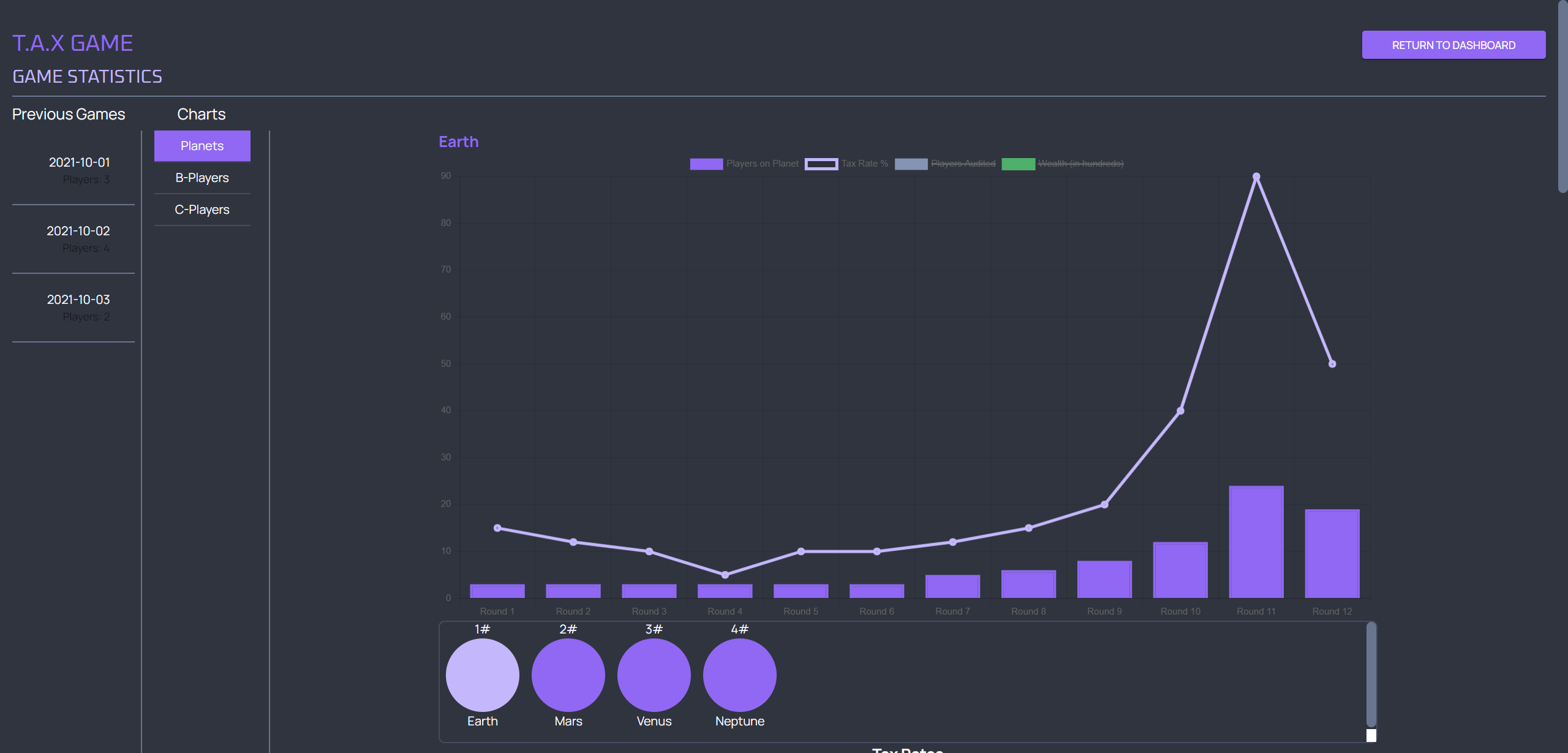Image resolution: width=1568 pixels, height=753 pixels.
Task: Click the Round 11 players bar
Action: click(x=1256, y=542)
